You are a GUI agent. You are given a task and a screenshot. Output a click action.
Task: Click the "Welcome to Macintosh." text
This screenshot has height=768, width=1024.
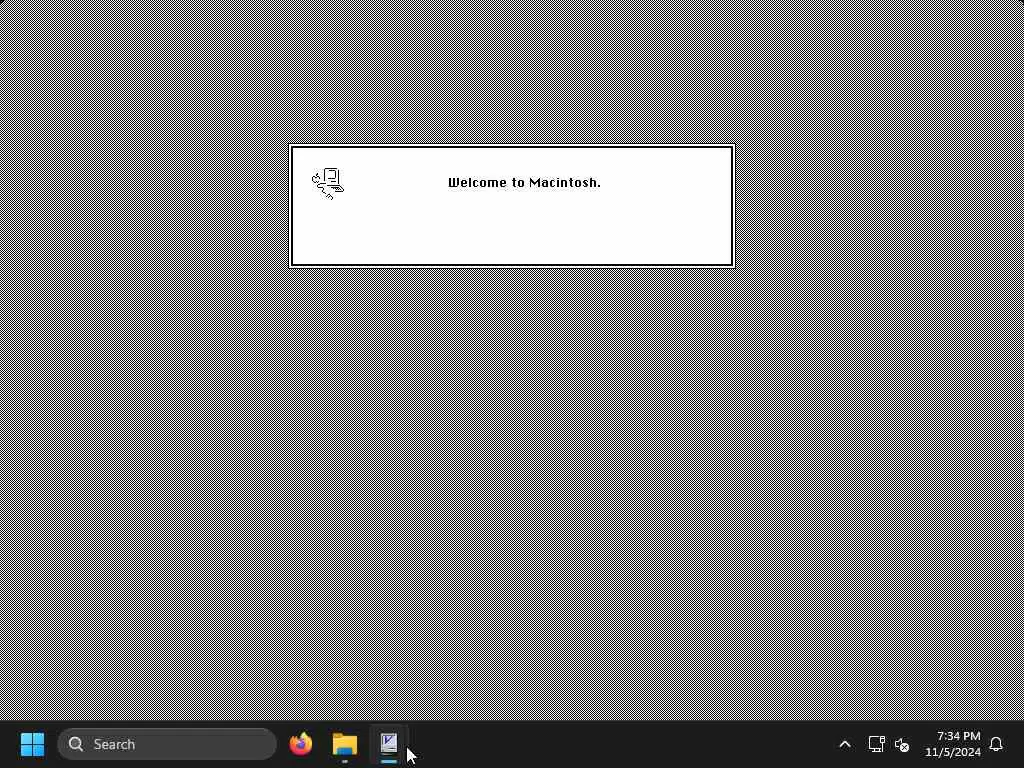pyautogui.click(x=524, y=183)
